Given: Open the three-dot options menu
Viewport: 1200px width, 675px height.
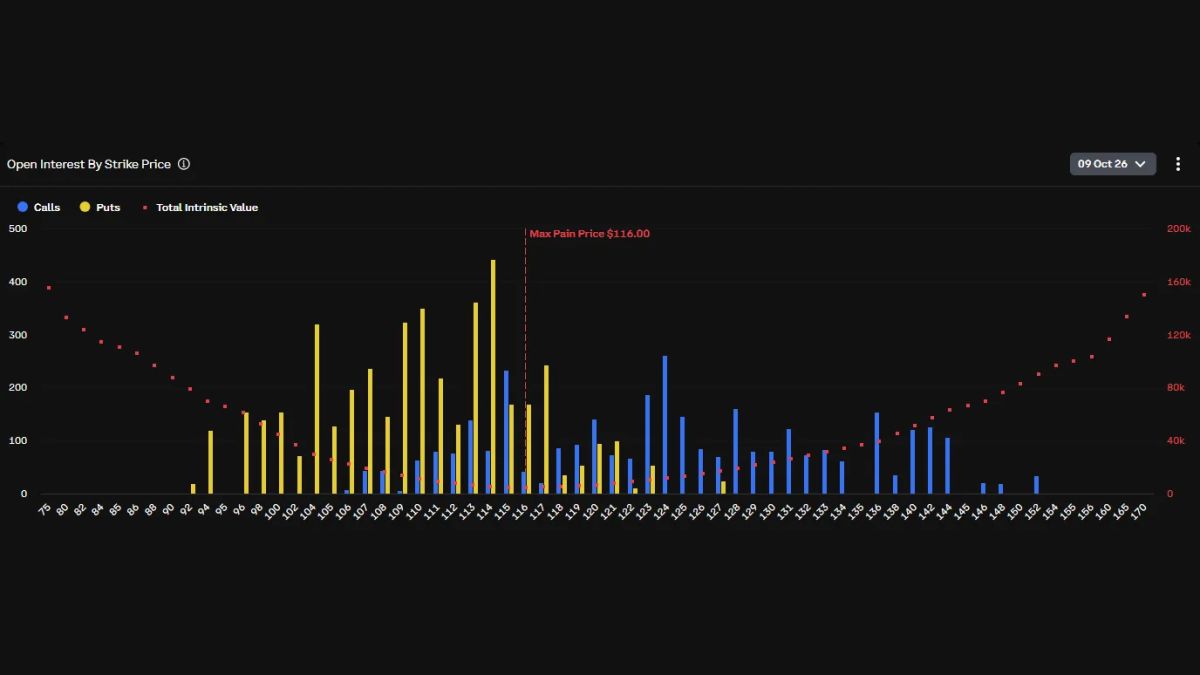Looking at the screenshot, I should (x=1178, y=164).
